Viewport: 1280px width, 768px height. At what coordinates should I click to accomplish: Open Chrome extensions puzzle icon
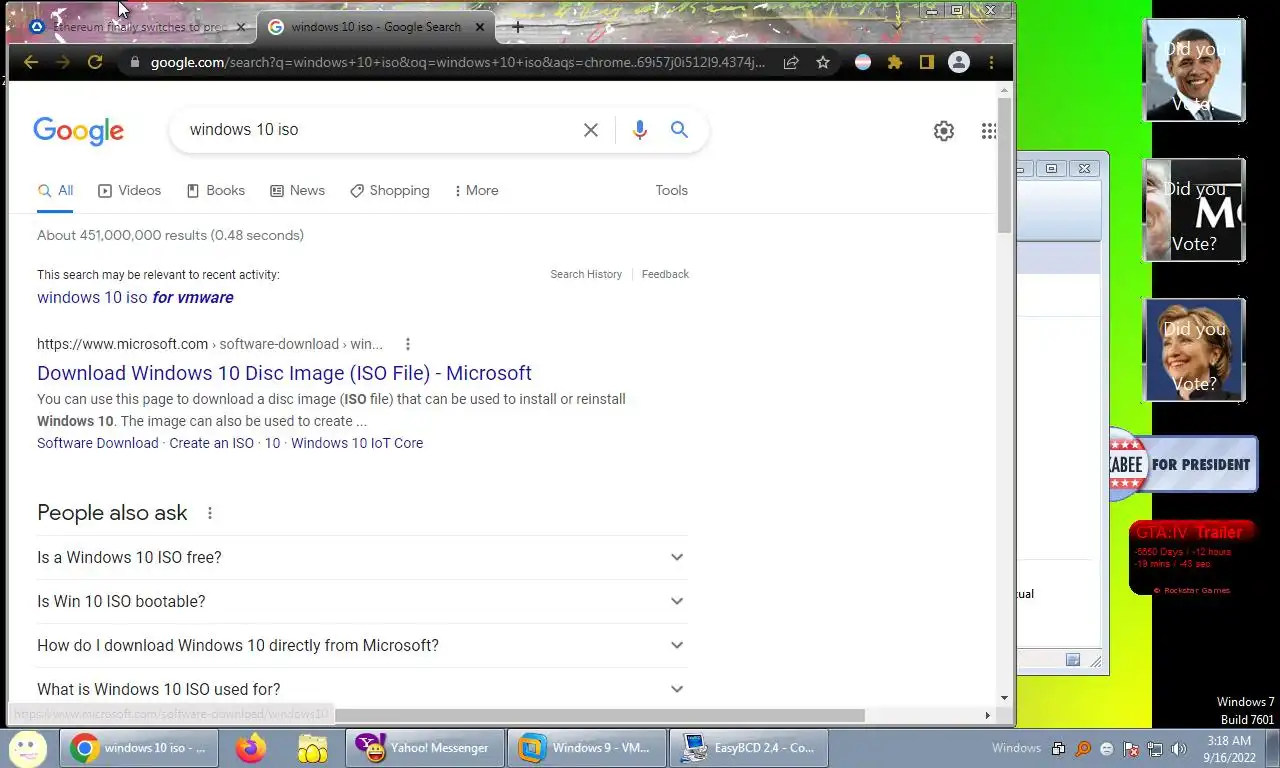[x=895, y=62]
